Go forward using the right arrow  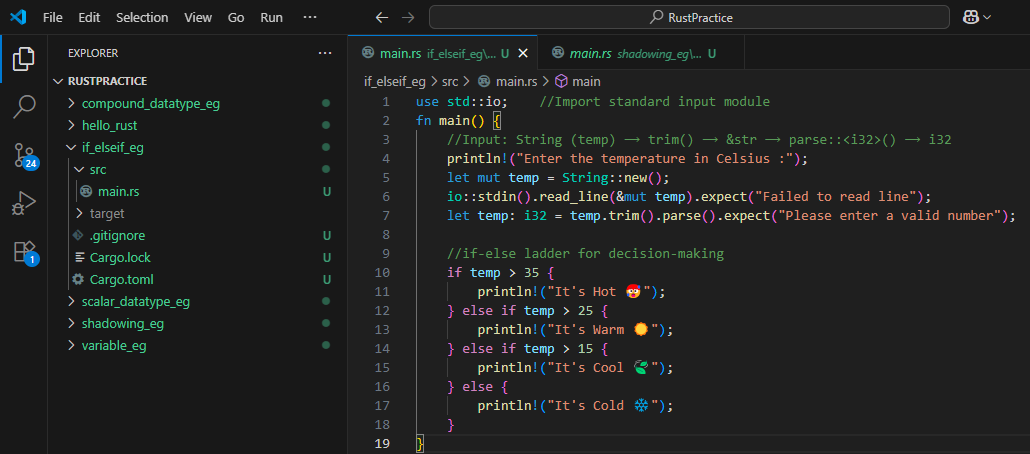coord(408,18)
